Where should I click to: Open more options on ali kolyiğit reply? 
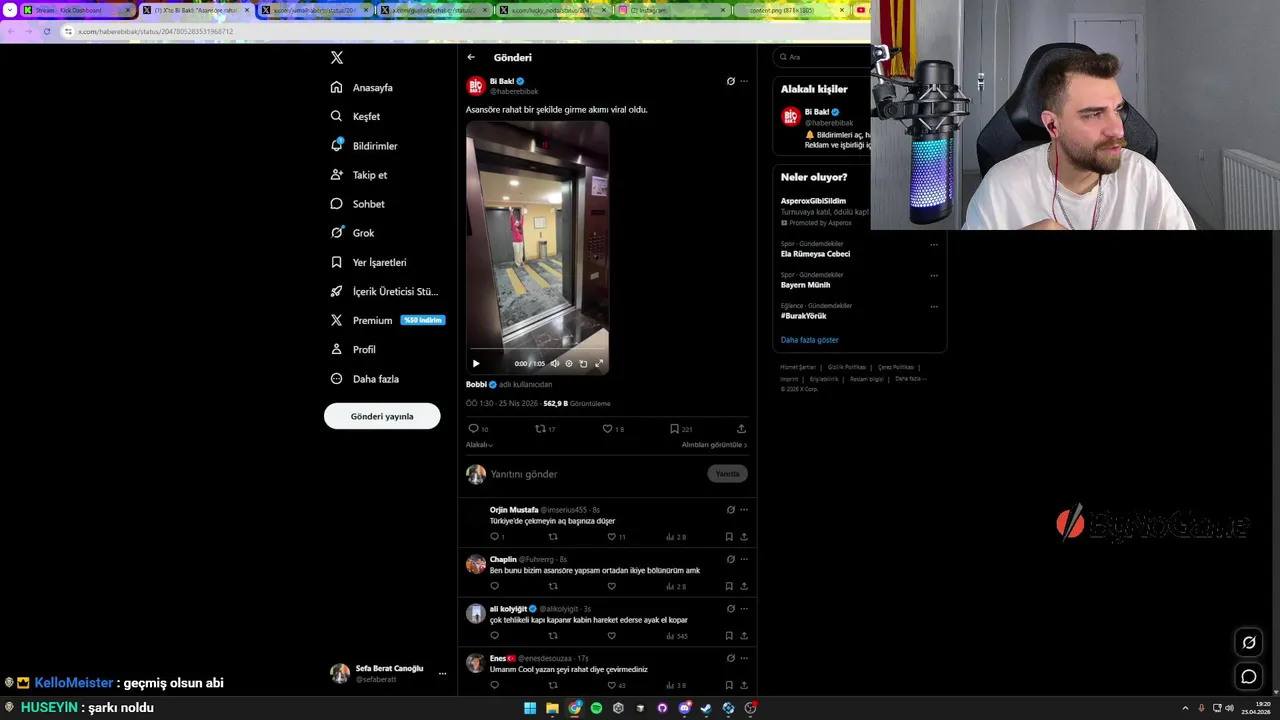pos(744,609)
